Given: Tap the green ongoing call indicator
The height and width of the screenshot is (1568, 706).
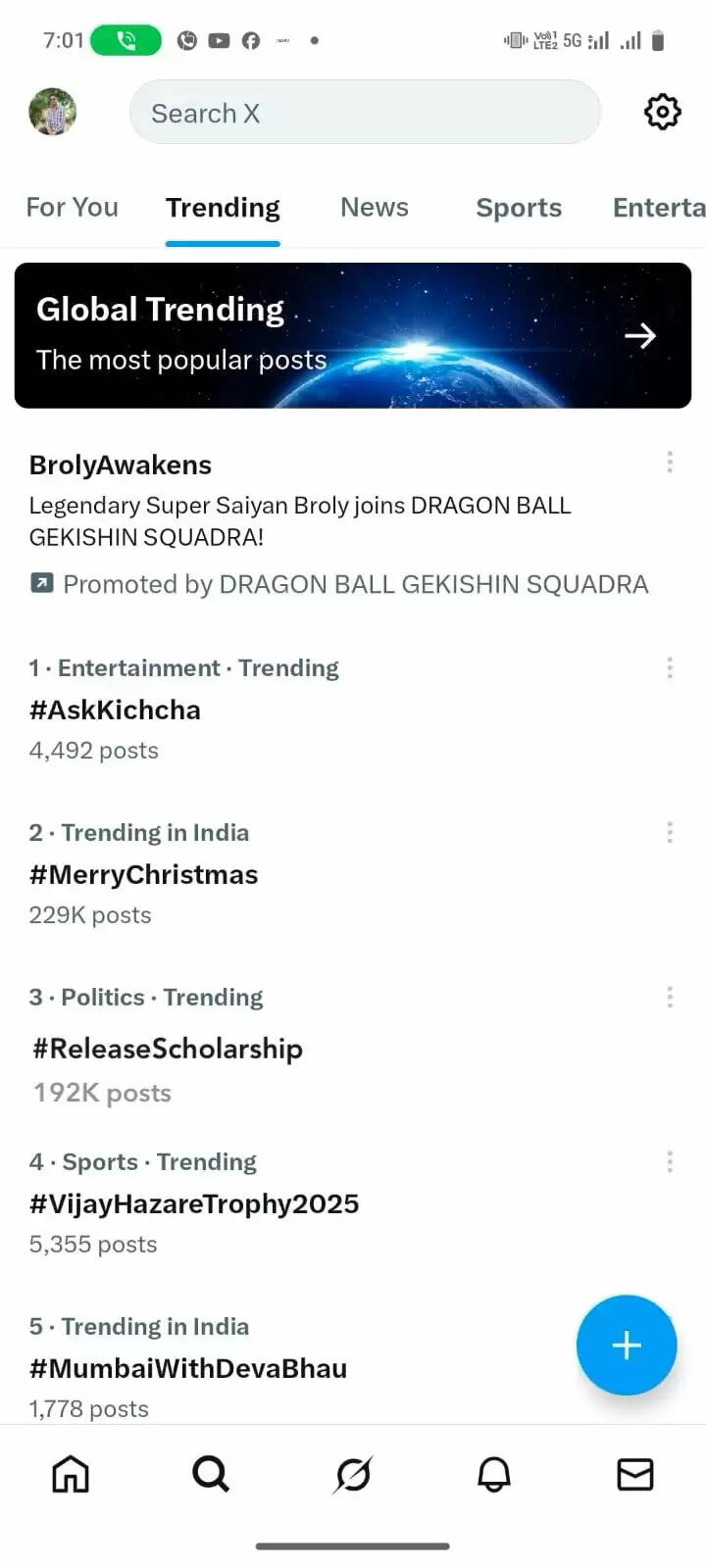Looking at the screenshot, I should (126, 40).
